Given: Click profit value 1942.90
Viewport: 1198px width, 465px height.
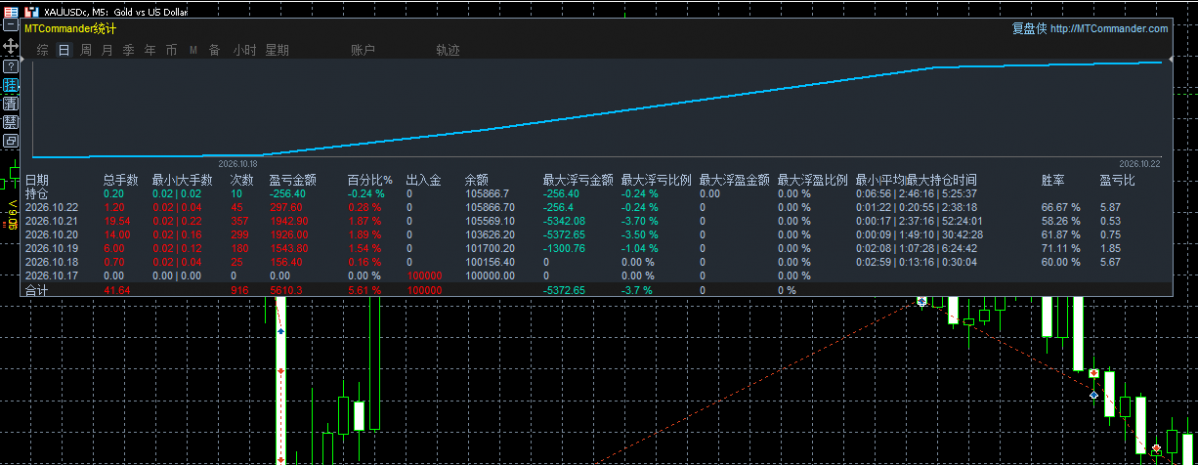Looking at the screenshot, I should 289,221.
